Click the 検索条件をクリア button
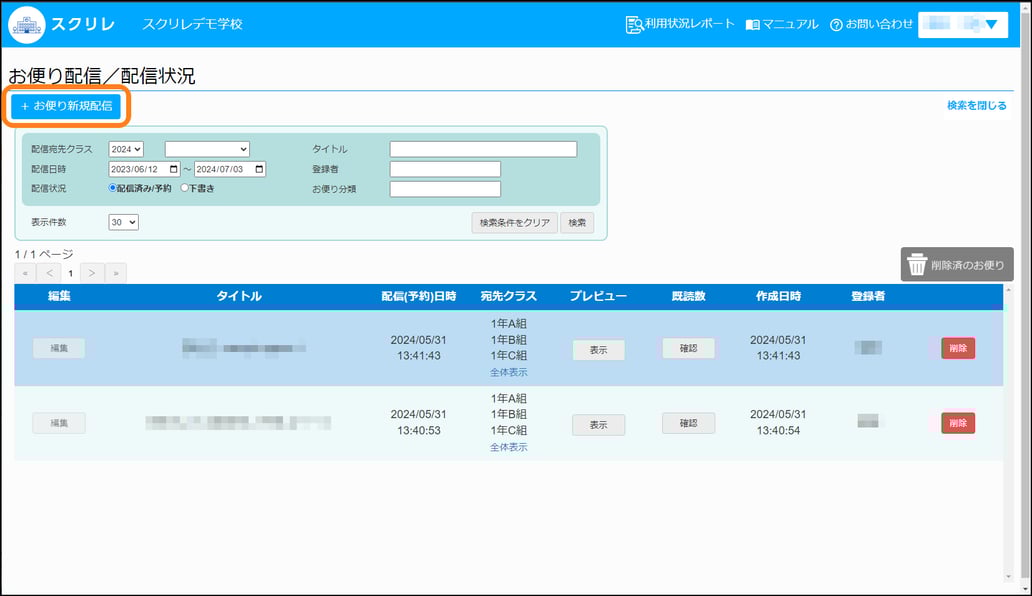Screen dimensions: 1032x596 click(516, 222)
